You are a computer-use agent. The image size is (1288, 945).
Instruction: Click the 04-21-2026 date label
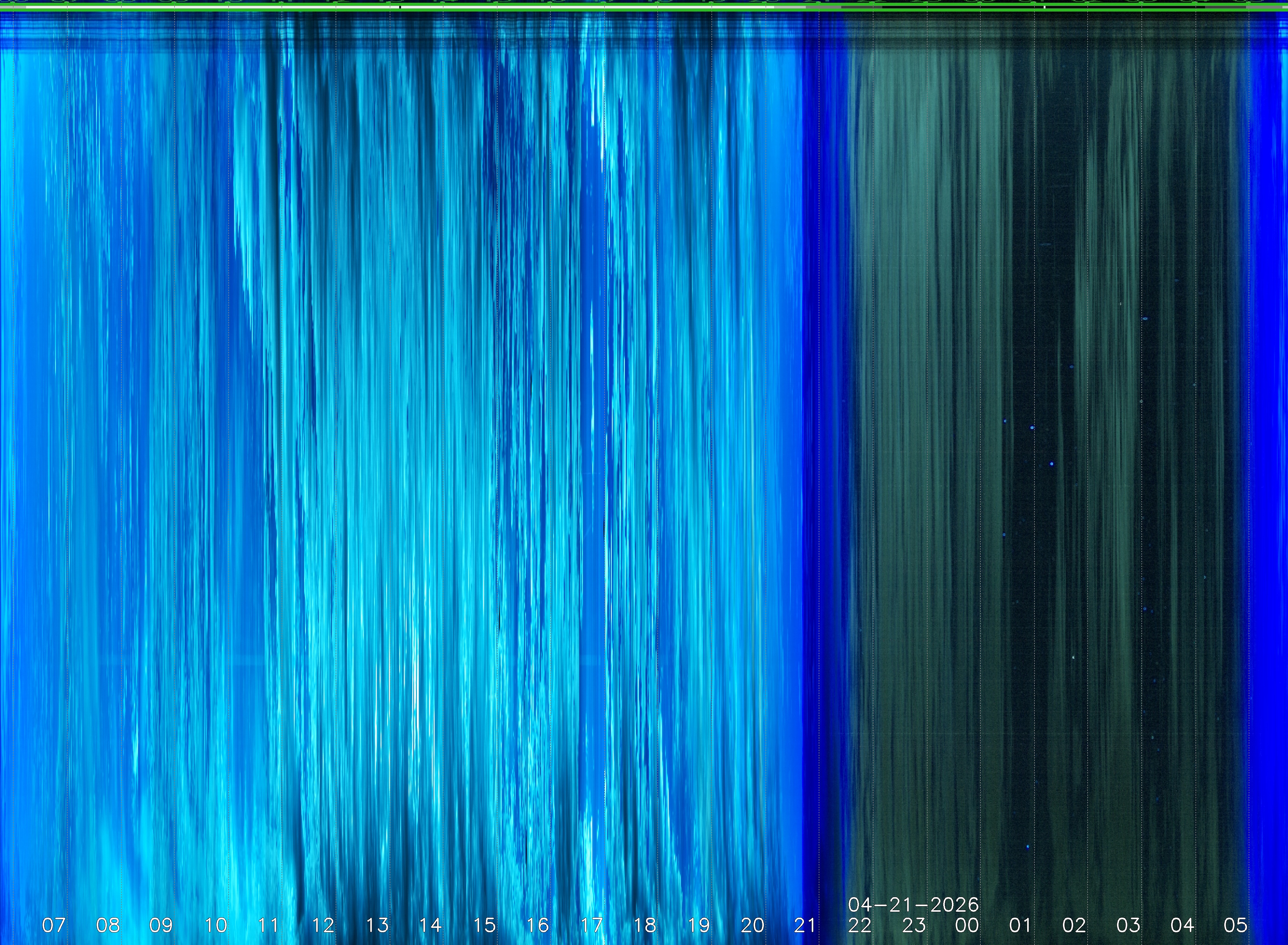coord(913,904)
